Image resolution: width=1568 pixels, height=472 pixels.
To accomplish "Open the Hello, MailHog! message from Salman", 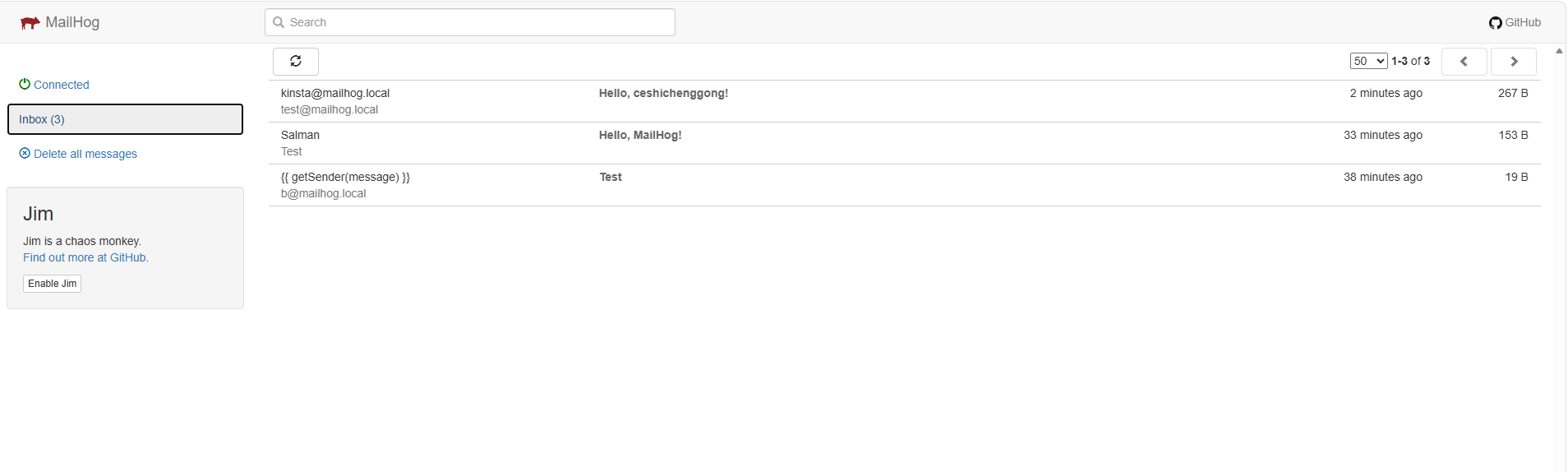I will [x=640, y=135].
